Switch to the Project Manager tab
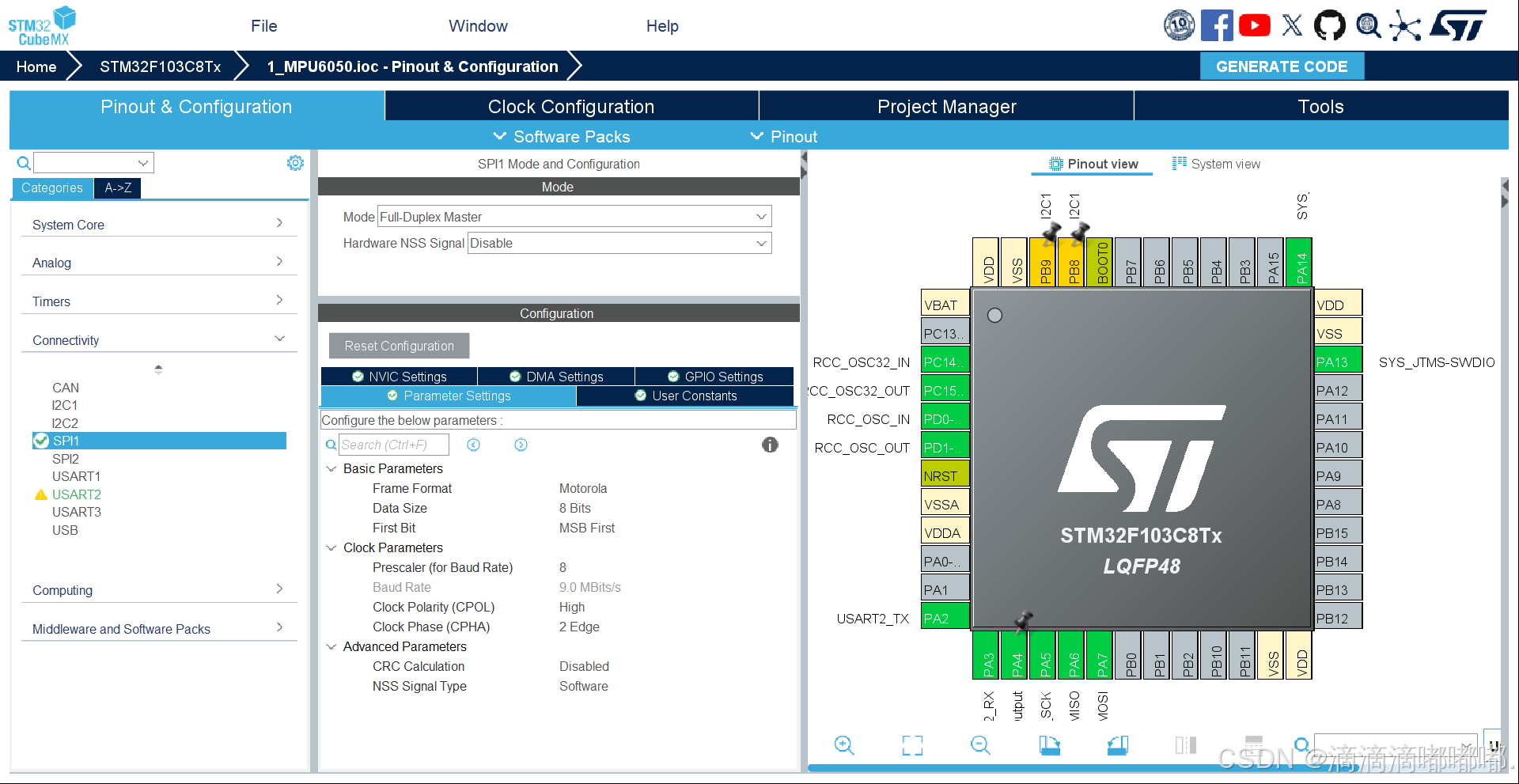The image size is (1519, 784). [946, 106]
